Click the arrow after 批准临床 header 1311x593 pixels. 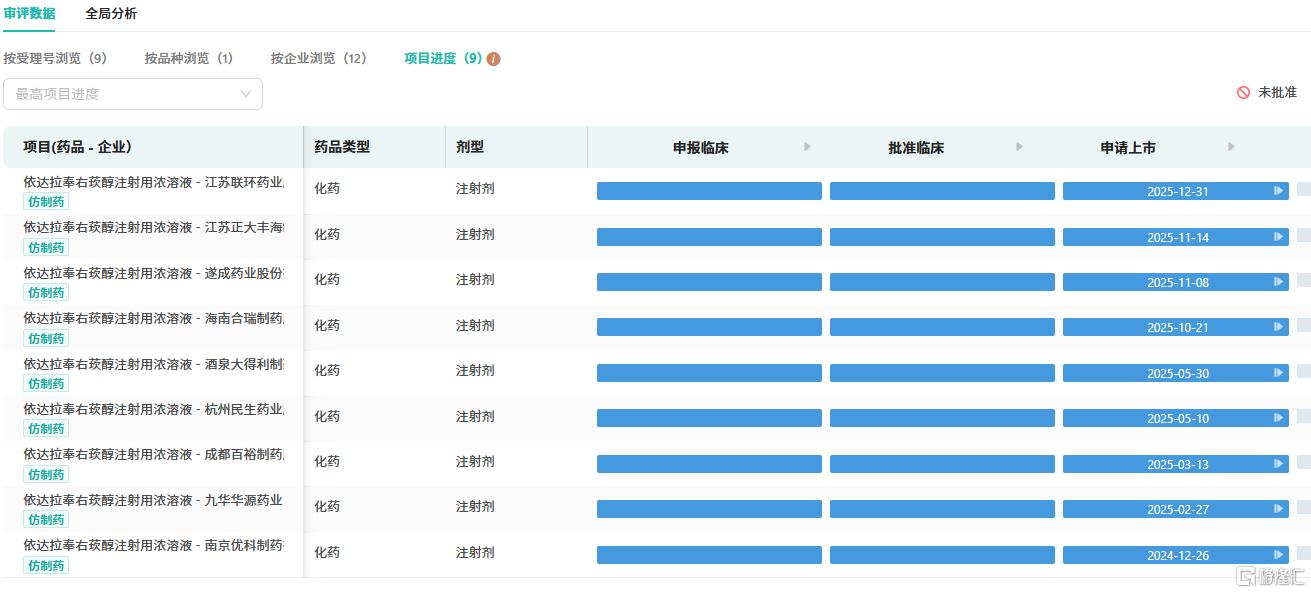(1019, 147)
